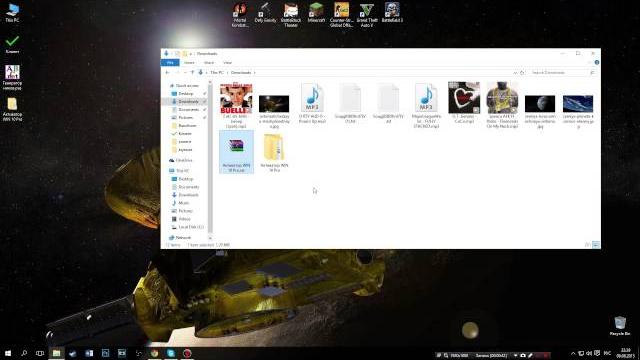Open Task View on the taskbar
The width and height of the screenshot is (640, 360).
coord(40,353)
